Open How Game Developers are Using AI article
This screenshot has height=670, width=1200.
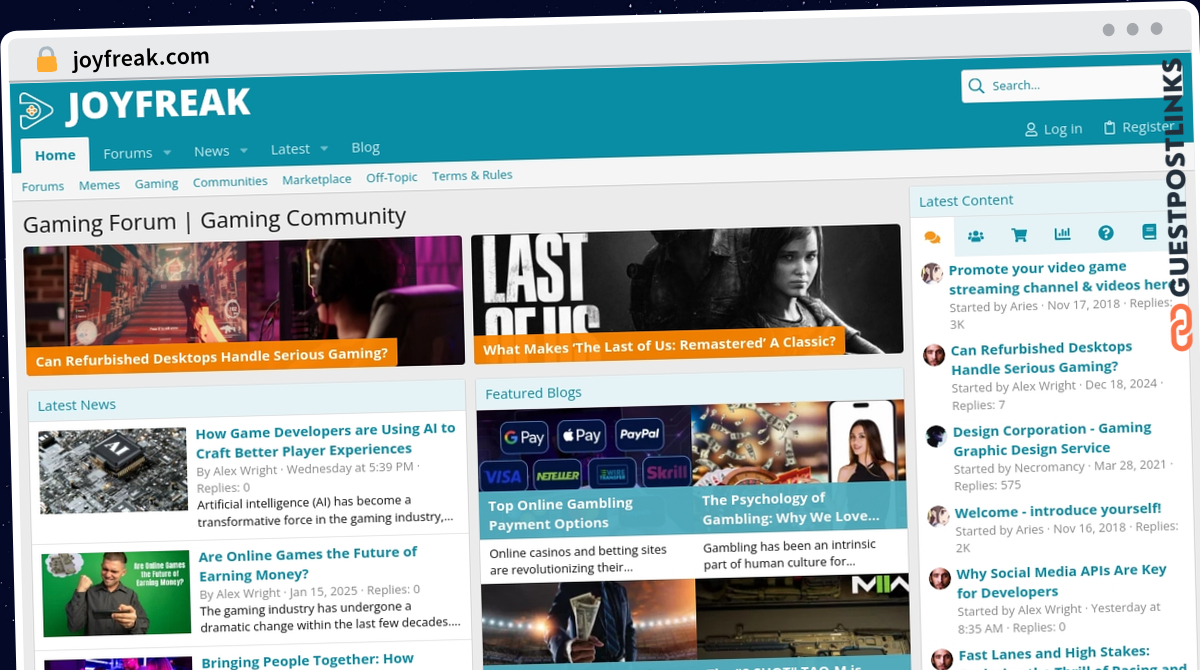pyautogui.click(x=325, y=440)
